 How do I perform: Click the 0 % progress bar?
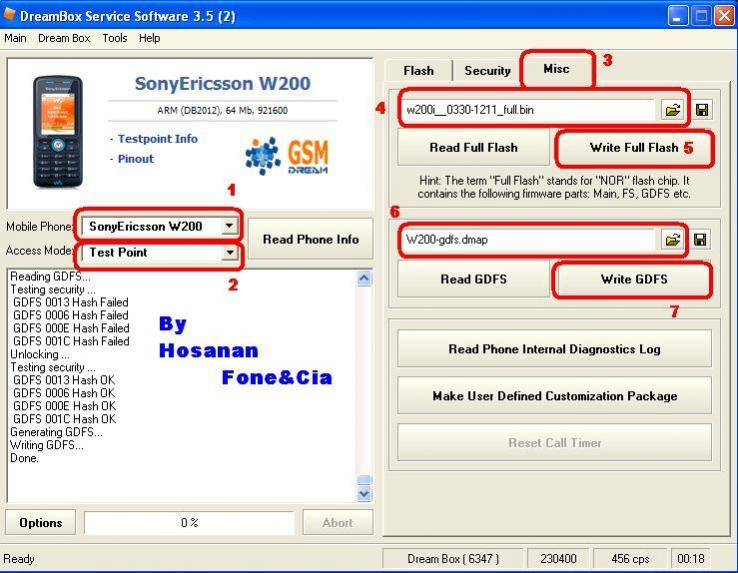[x=189, y=523]
